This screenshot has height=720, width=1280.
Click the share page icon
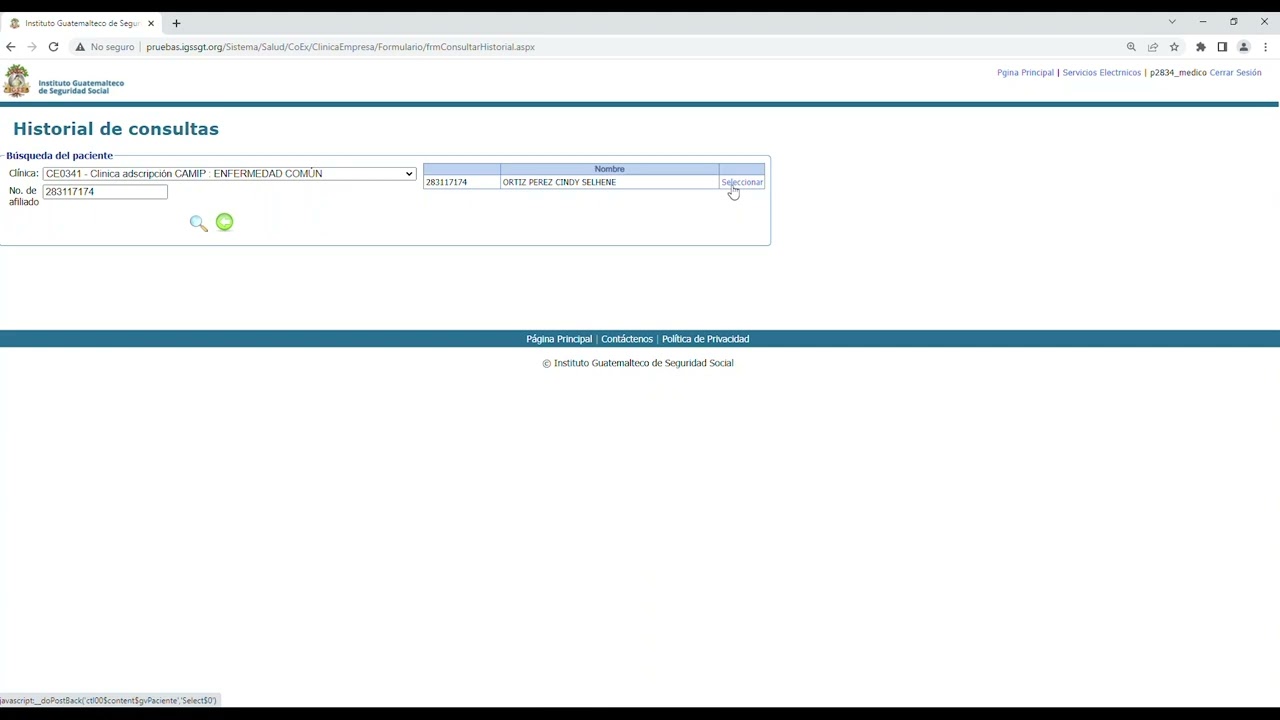click(1153, 47)
